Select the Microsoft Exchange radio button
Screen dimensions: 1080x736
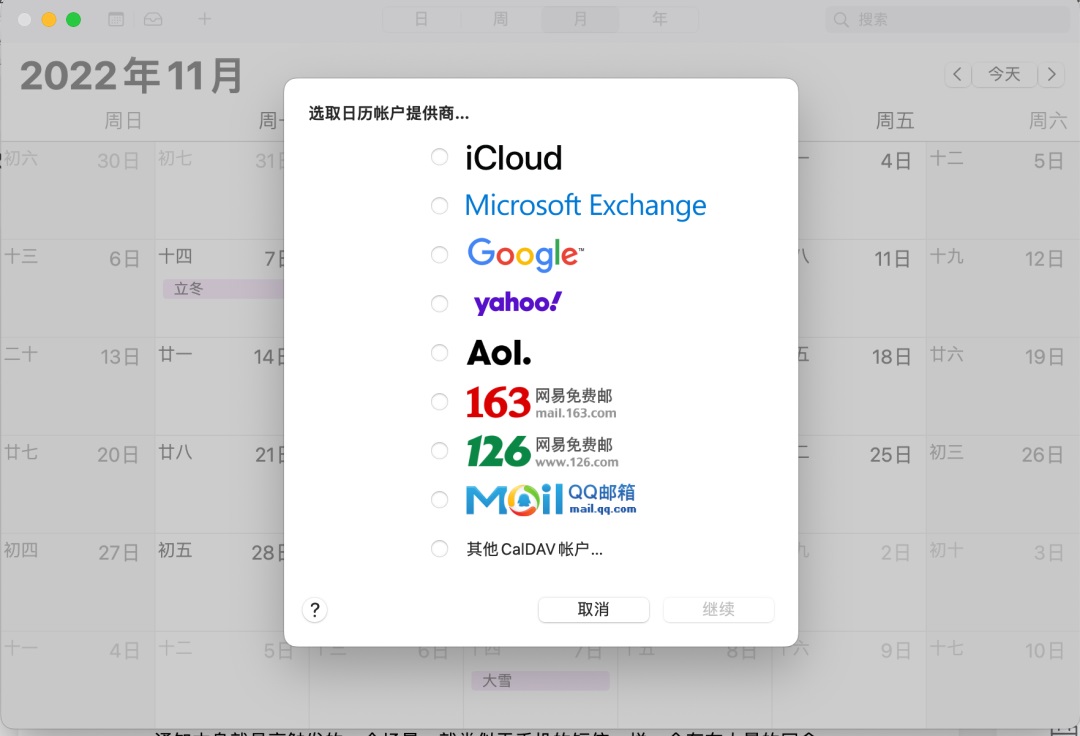(x=439, y=205)
